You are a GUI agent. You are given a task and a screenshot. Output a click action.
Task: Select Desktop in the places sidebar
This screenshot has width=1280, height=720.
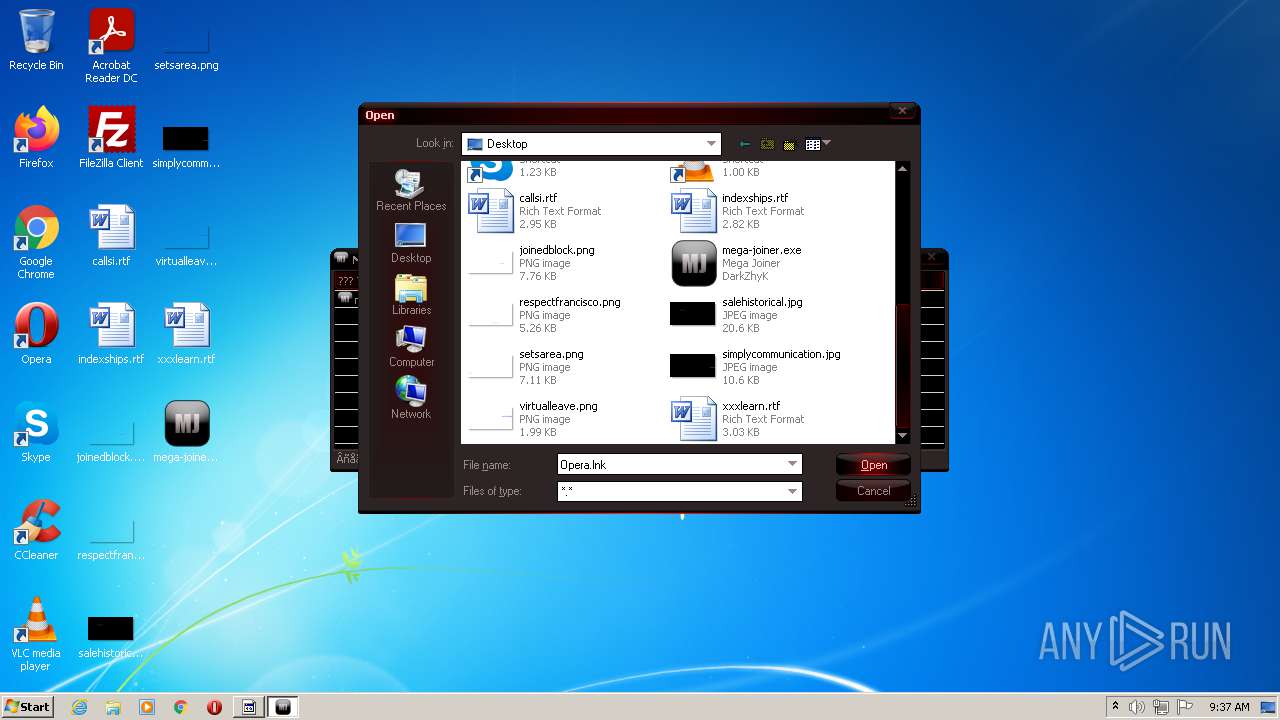tap(411, 243)
